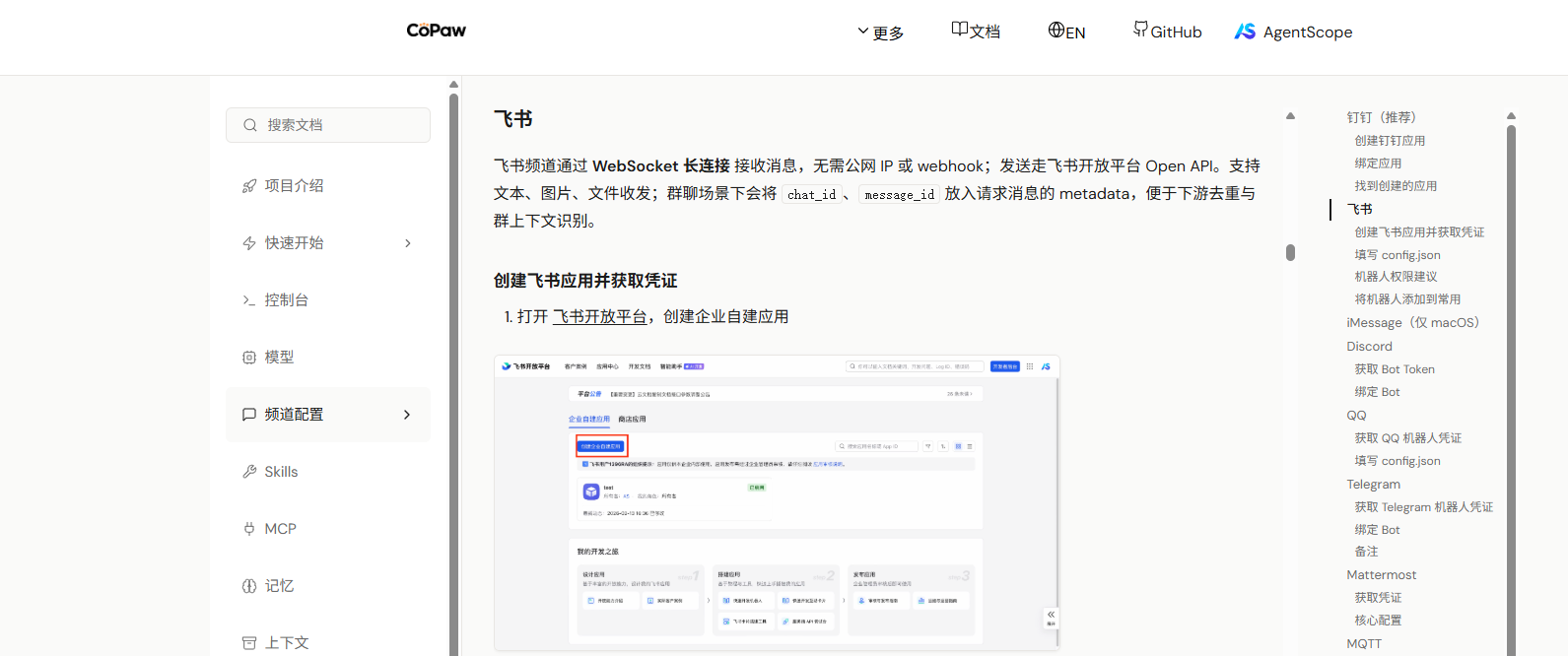Viewport: 1568px width, 656px height.
Task: Go to 核心配置 in outline
Action: coord(1378,621)
